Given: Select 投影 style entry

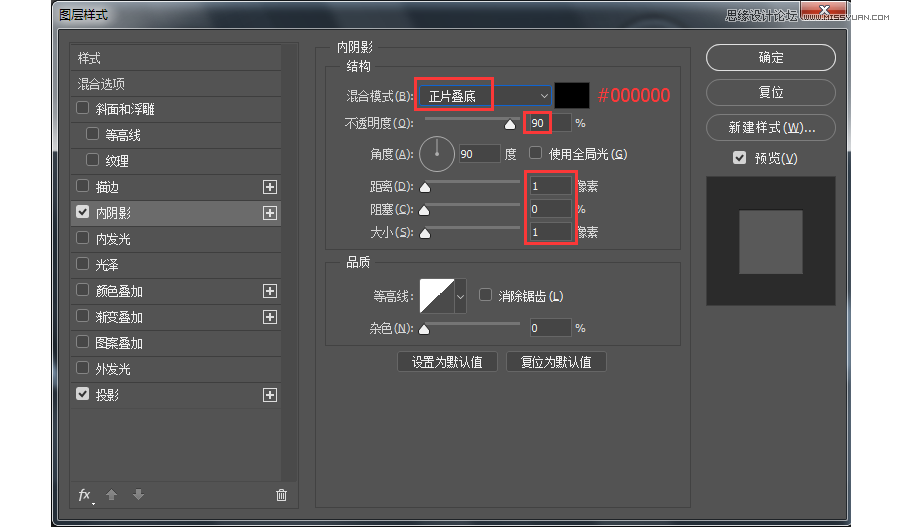Looking at the screenshot, I should pos(176,395).
